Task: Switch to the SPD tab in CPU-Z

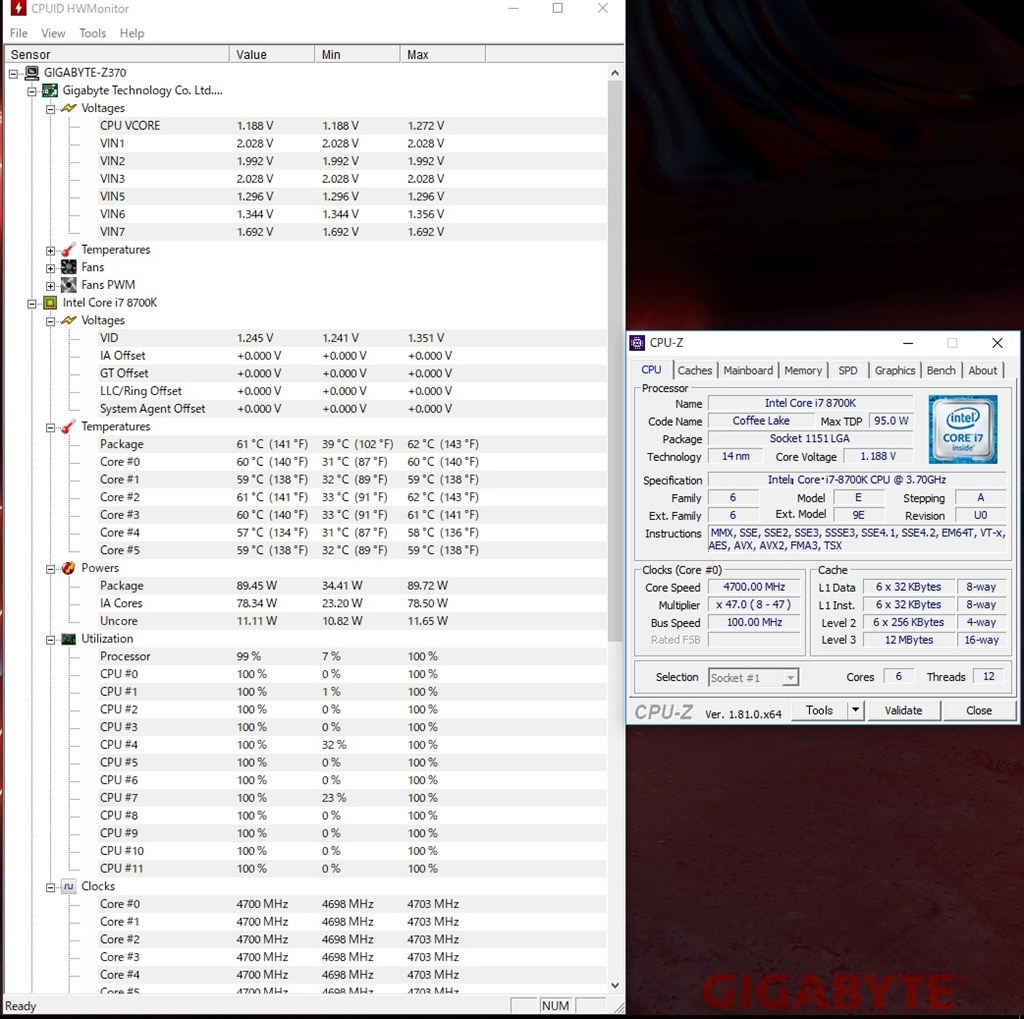Action: 848,370
